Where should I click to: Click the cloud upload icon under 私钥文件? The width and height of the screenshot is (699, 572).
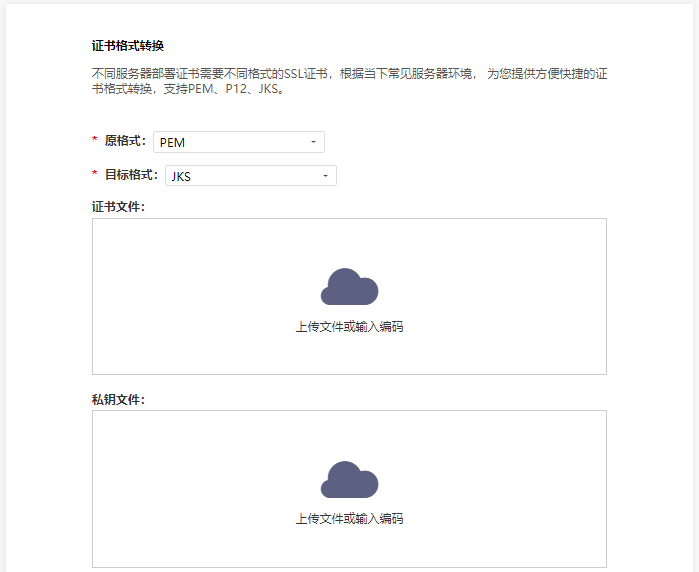pyautogui.click(x=349, y=479)
